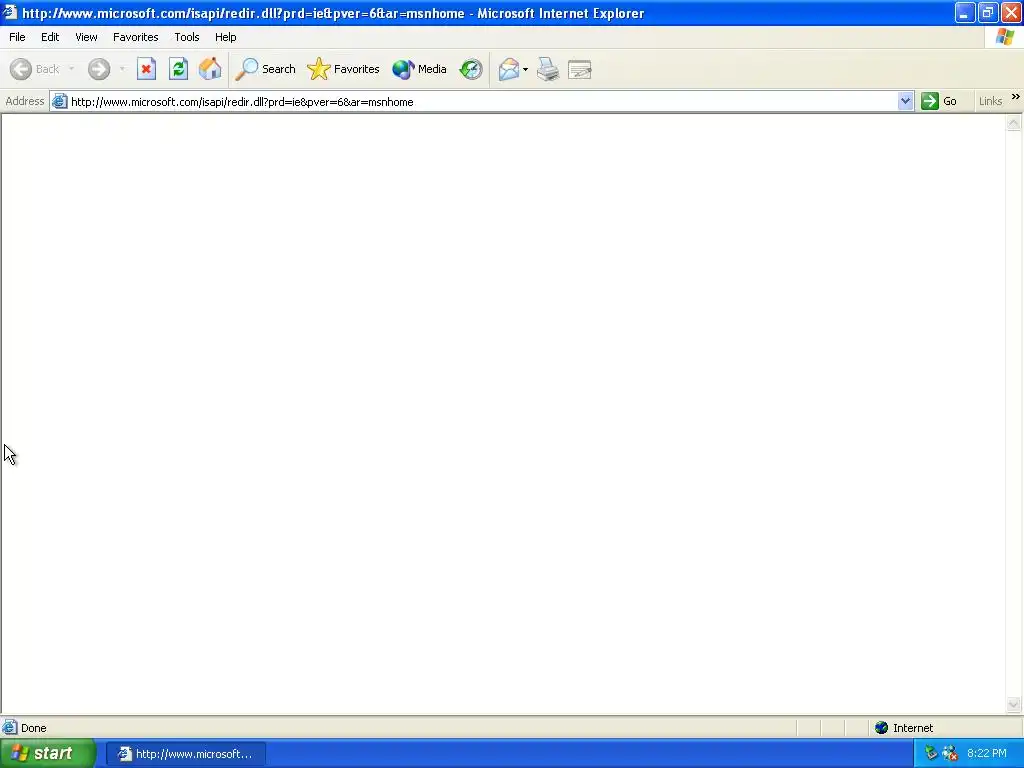Screen dimensions: 1024x768
Task: Click the network connection tray icon
Action: point(931,754)
